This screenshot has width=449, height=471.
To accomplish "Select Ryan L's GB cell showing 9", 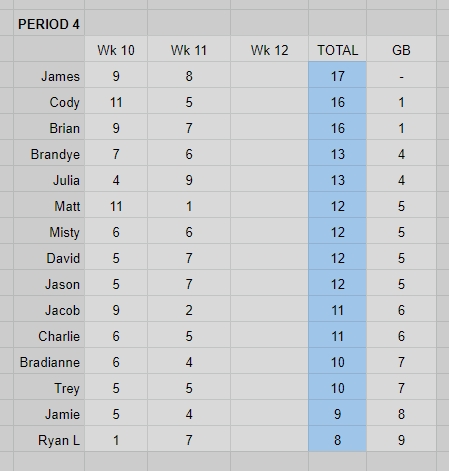I will tap(401, 439).
